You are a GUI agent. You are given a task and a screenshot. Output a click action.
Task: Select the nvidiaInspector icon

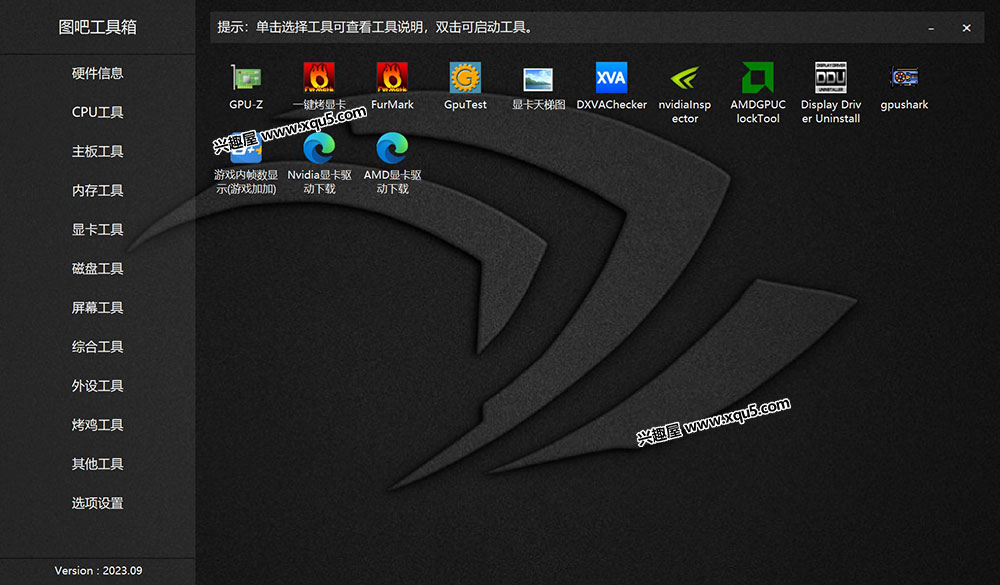684,78
